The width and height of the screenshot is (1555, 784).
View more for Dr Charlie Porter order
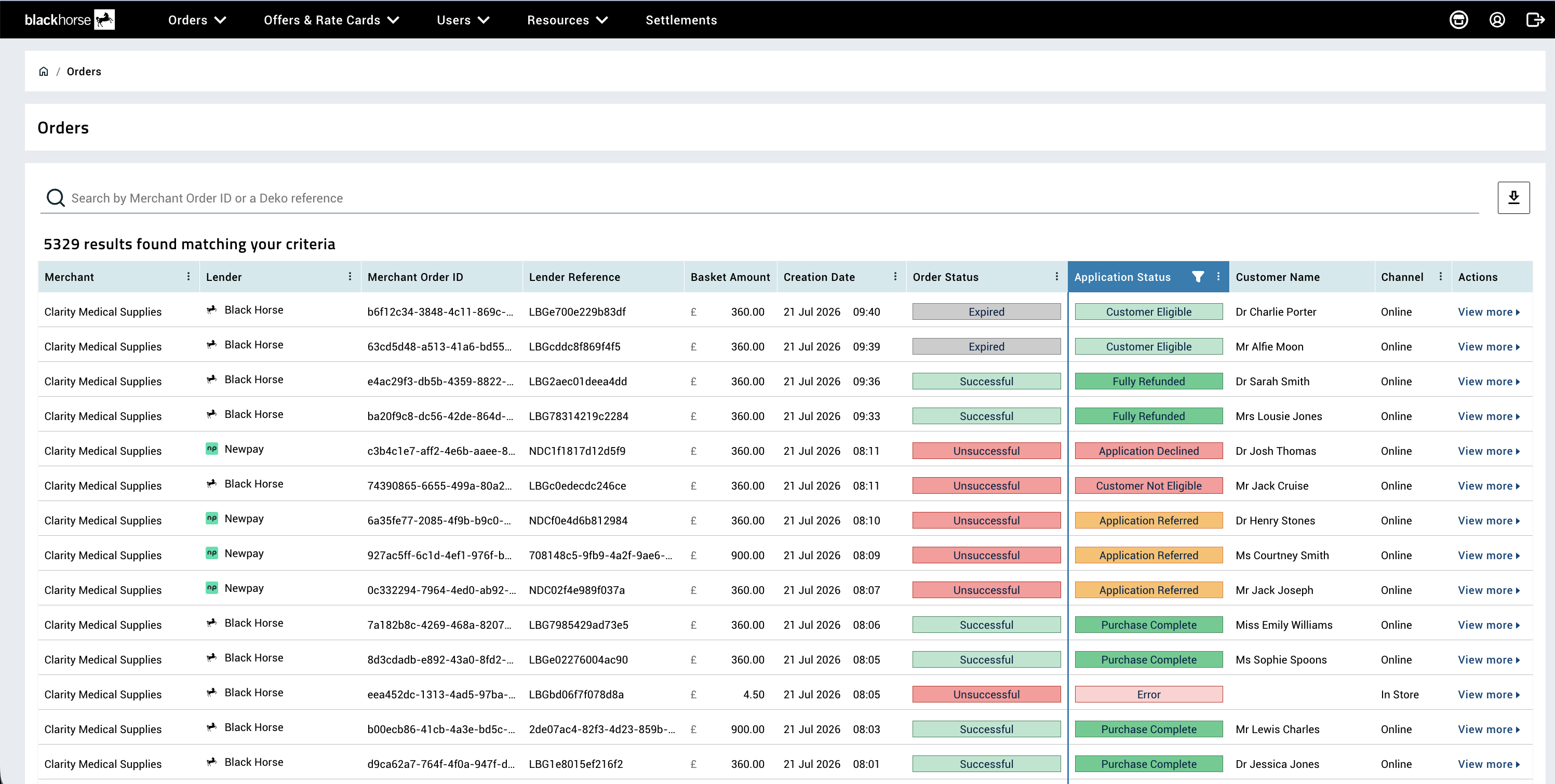click(1489, 312)
